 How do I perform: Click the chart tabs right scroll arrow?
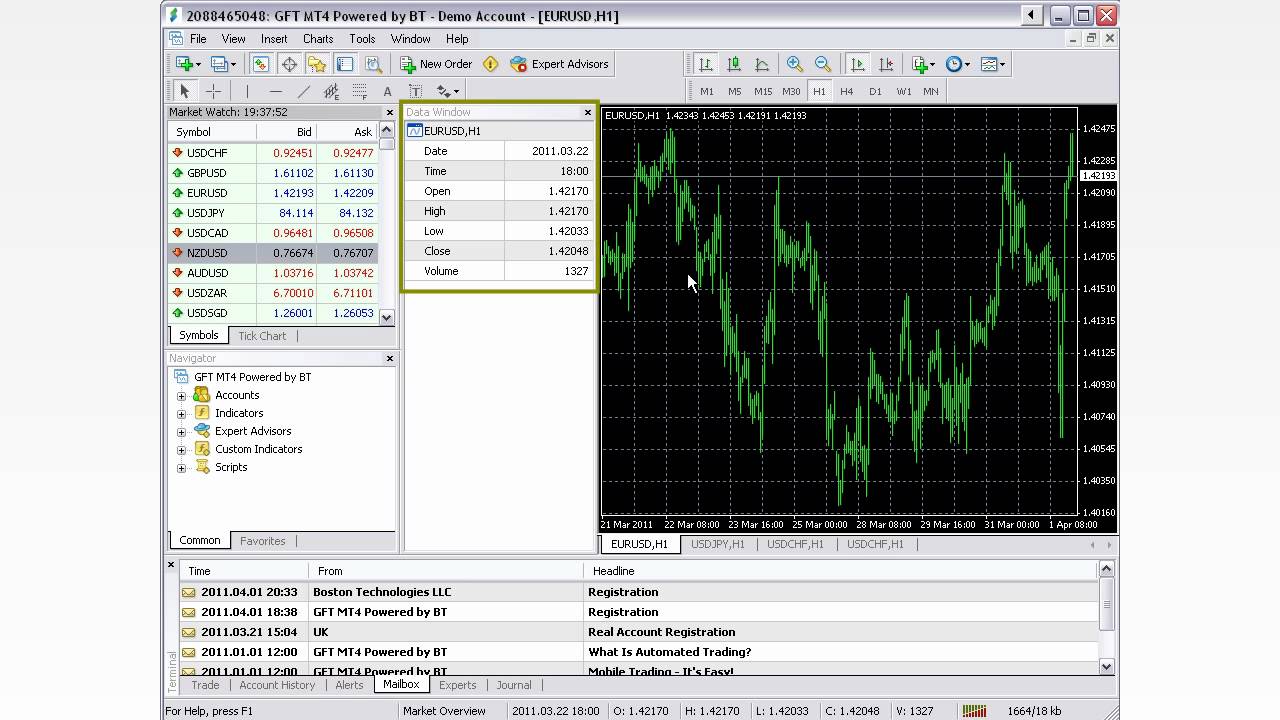tap(1108, 545)
